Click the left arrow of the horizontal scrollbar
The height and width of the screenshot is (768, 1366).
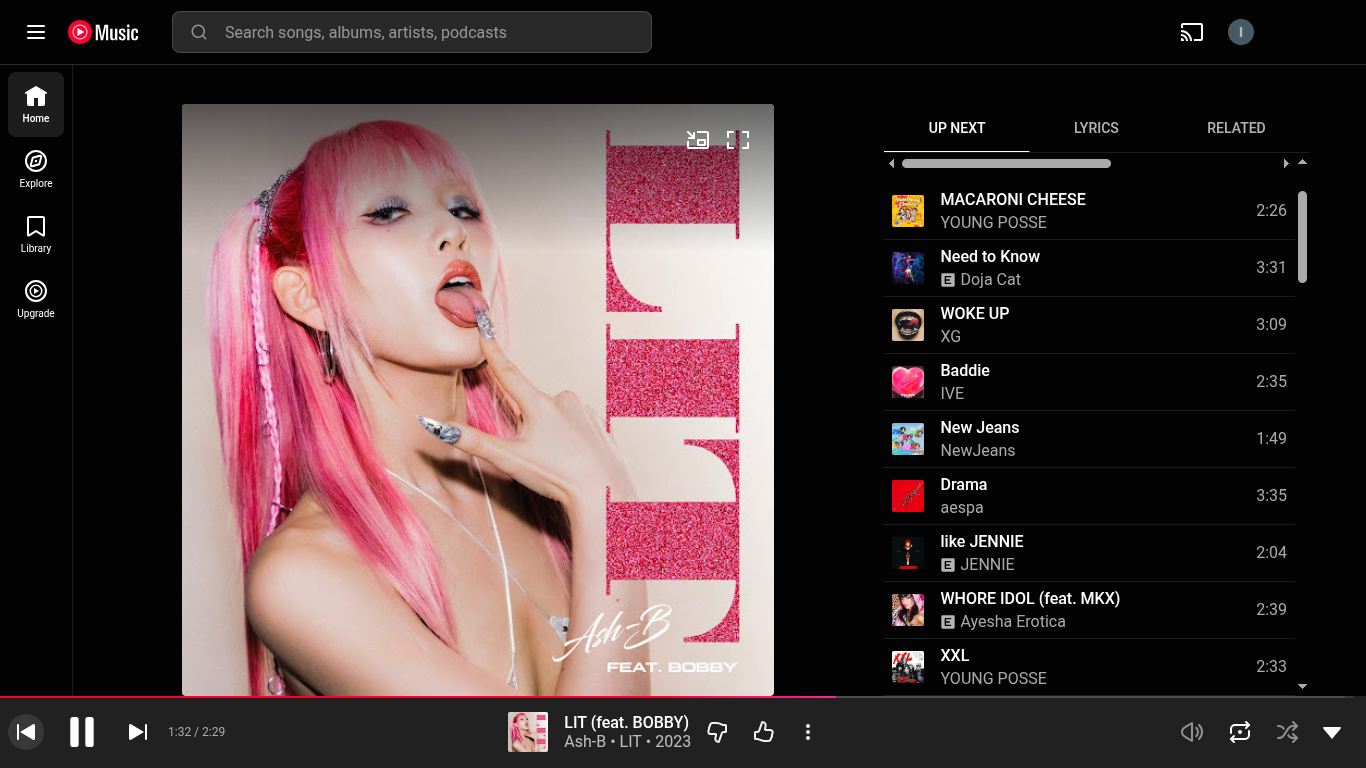point(891,163)
